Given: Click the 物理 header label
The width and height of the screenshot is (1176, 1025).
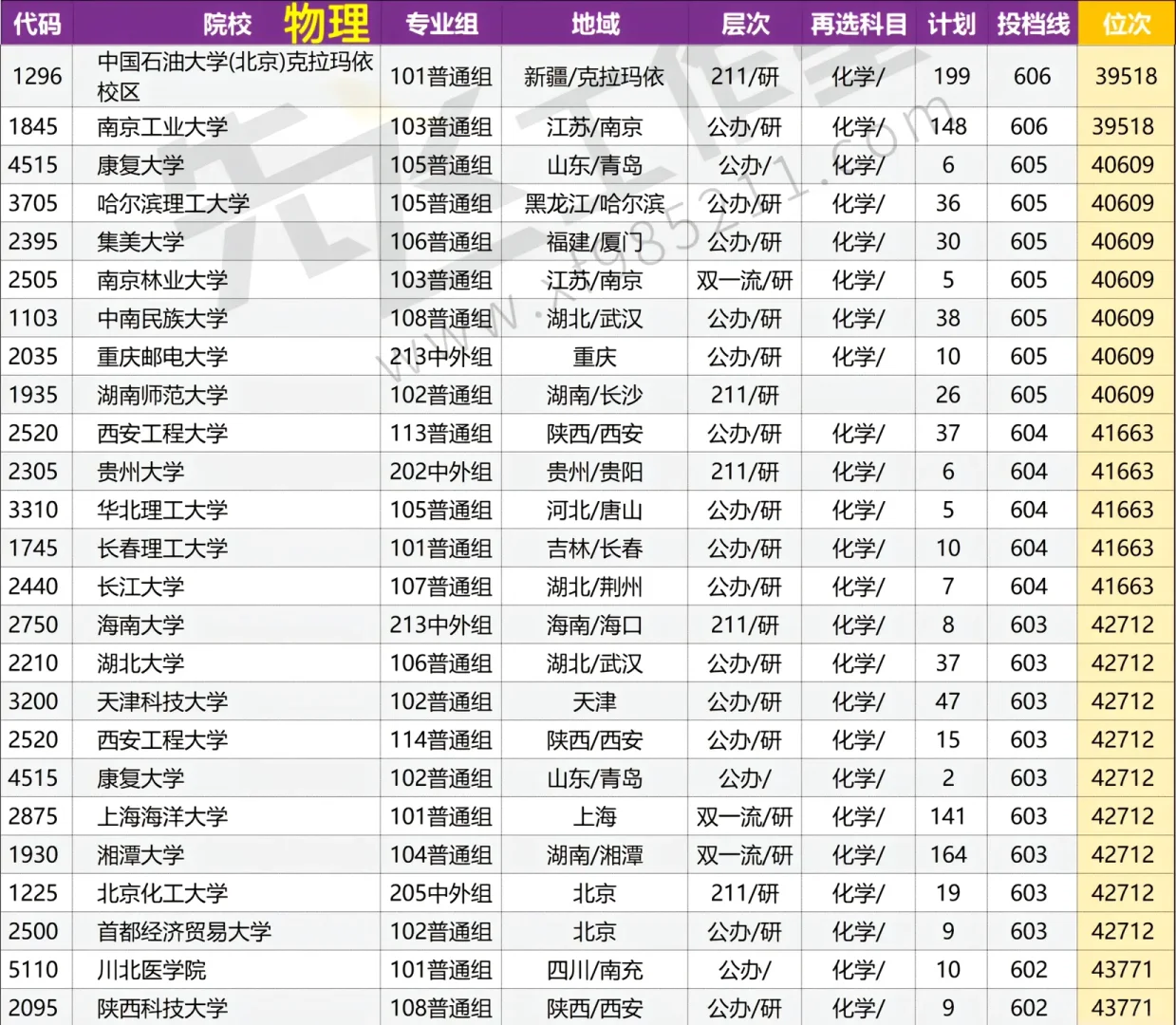Looking at the screenshot, I should [x=327, y=24].
